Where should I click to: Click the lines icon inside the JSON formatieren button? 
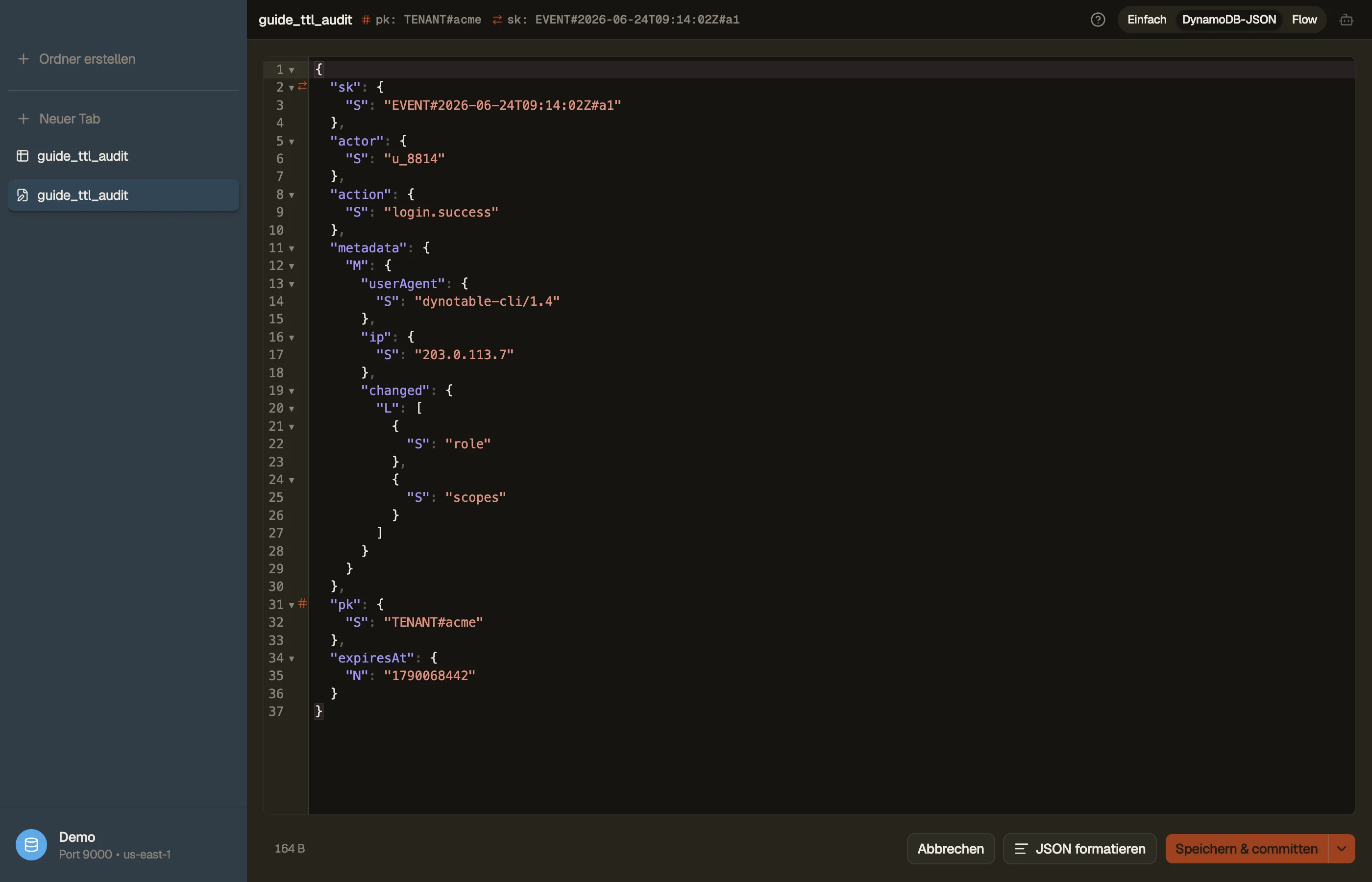(1021, 849)
